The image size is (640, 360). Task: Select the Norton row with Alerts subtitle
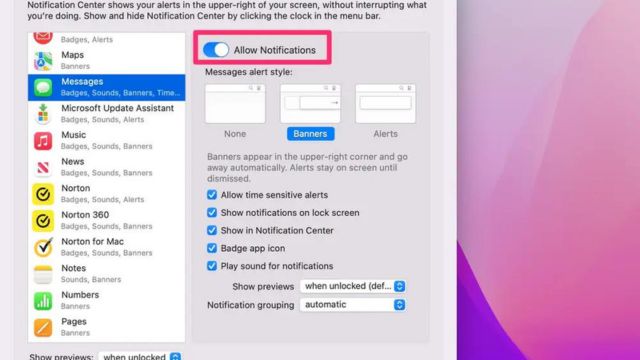(x=107, y=194)
